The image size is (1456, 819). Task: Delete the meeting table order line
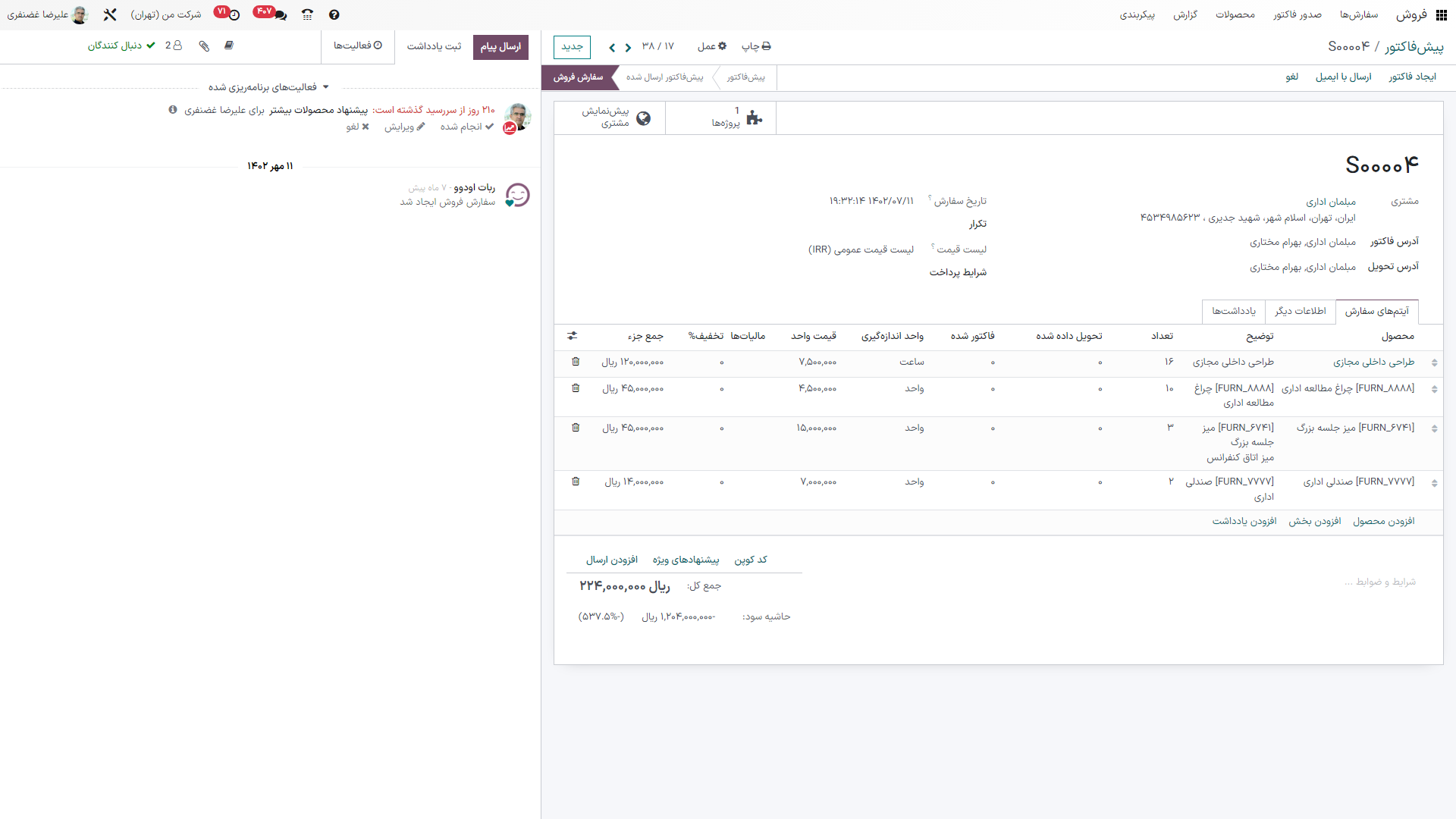click(576, 428)
